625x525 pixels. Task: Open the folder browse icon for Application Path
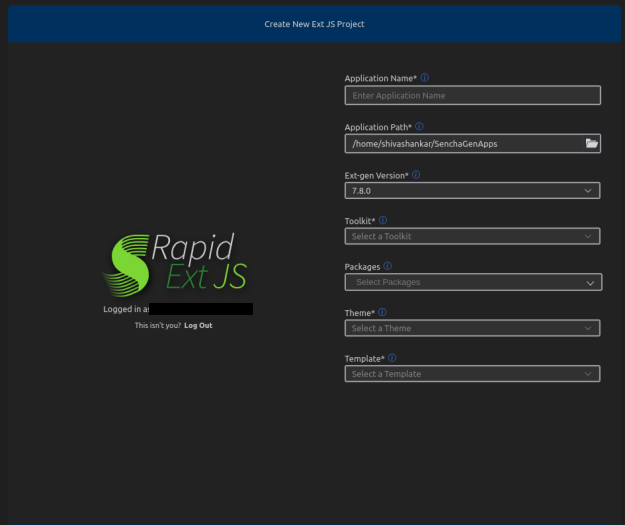tap(592, 144)
